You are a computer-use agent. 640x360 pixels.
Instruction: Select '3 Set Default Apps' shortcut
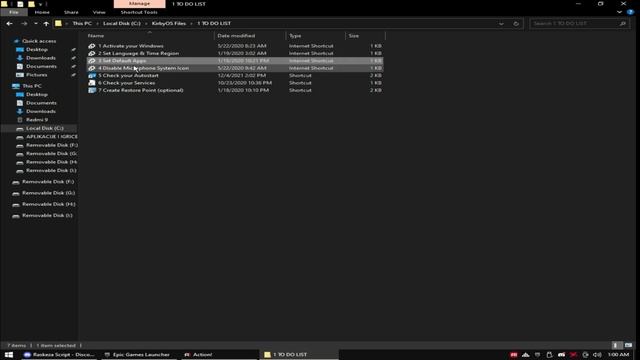[x=235, y=61]
